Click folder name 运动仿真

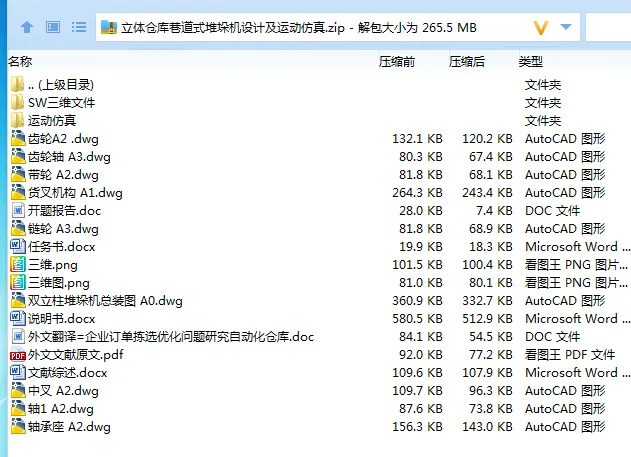[x=52, y=121]
